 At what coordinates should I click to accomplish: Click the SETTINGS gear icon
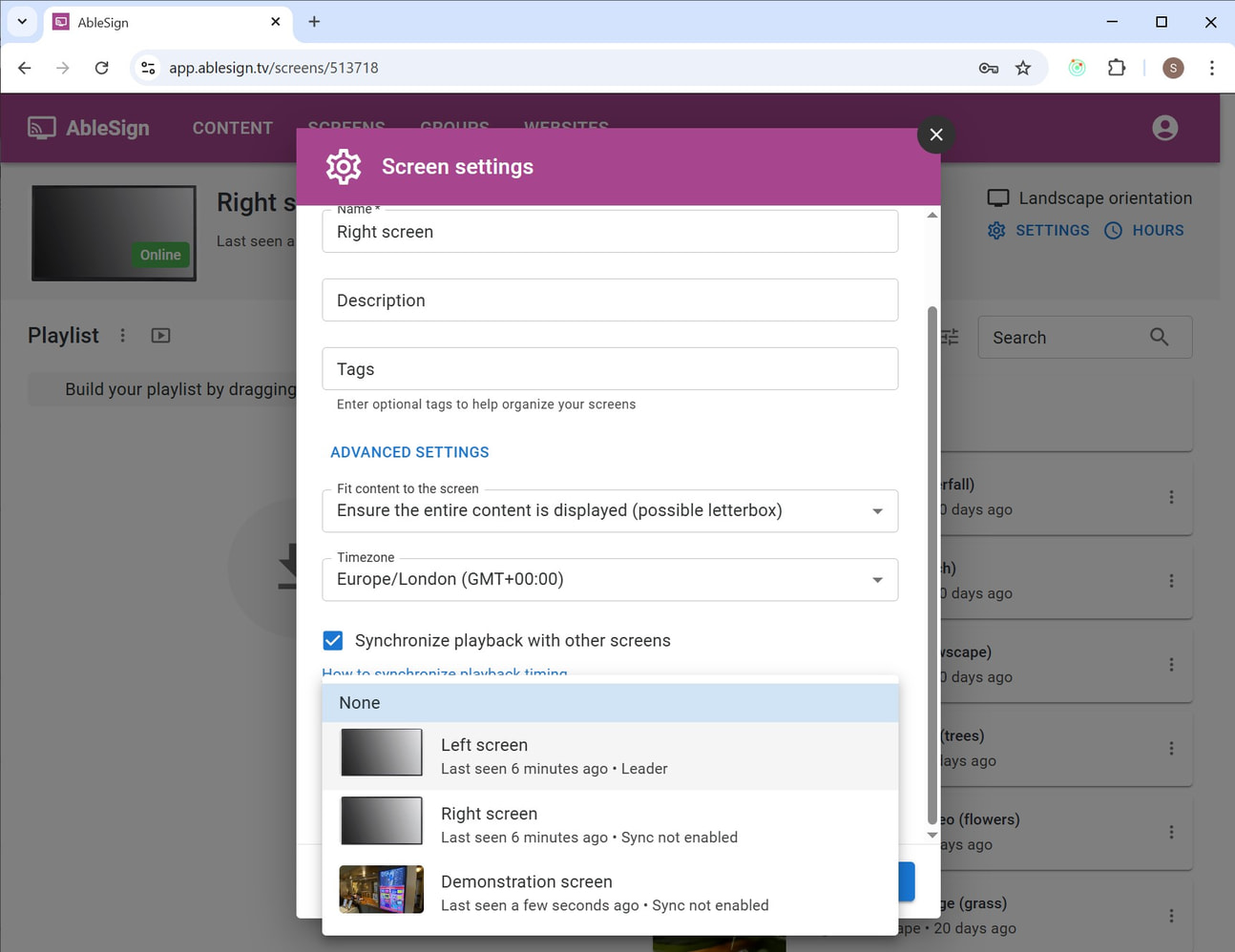click(x=996, y=230)
